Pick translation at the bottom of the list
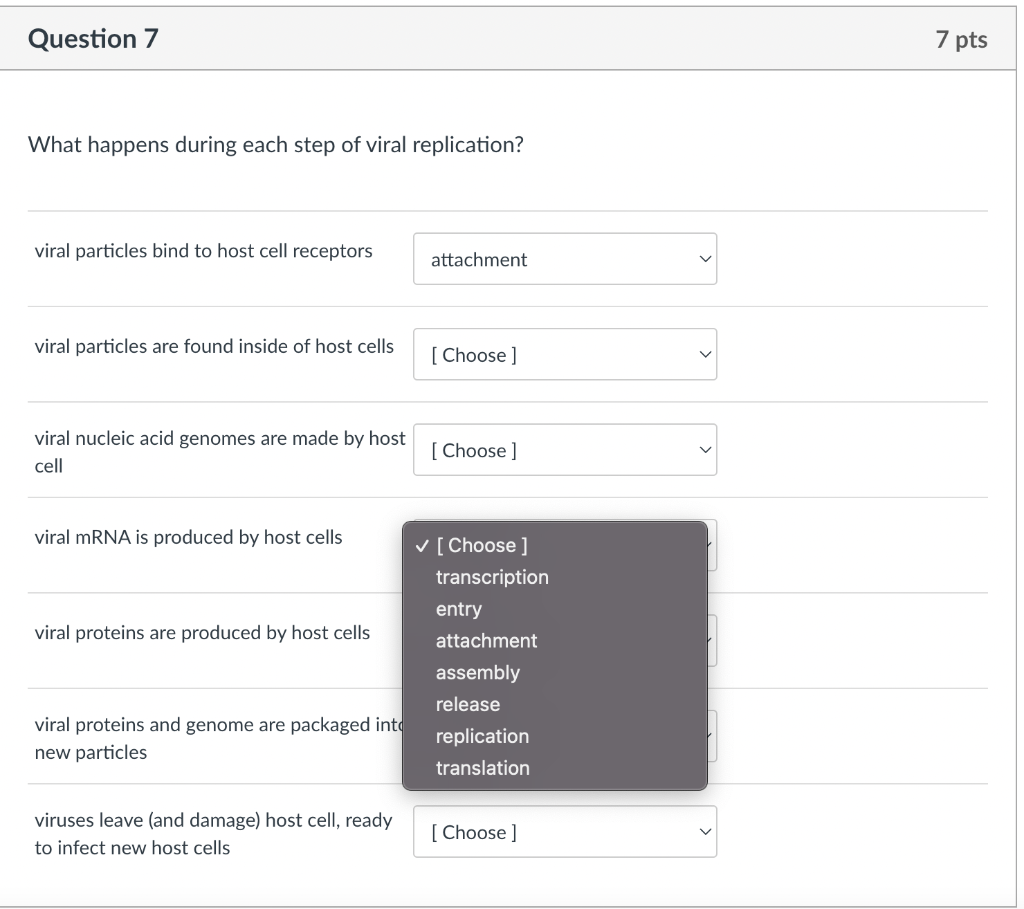This screenshot has width=1024, height=909. point(483,768)
